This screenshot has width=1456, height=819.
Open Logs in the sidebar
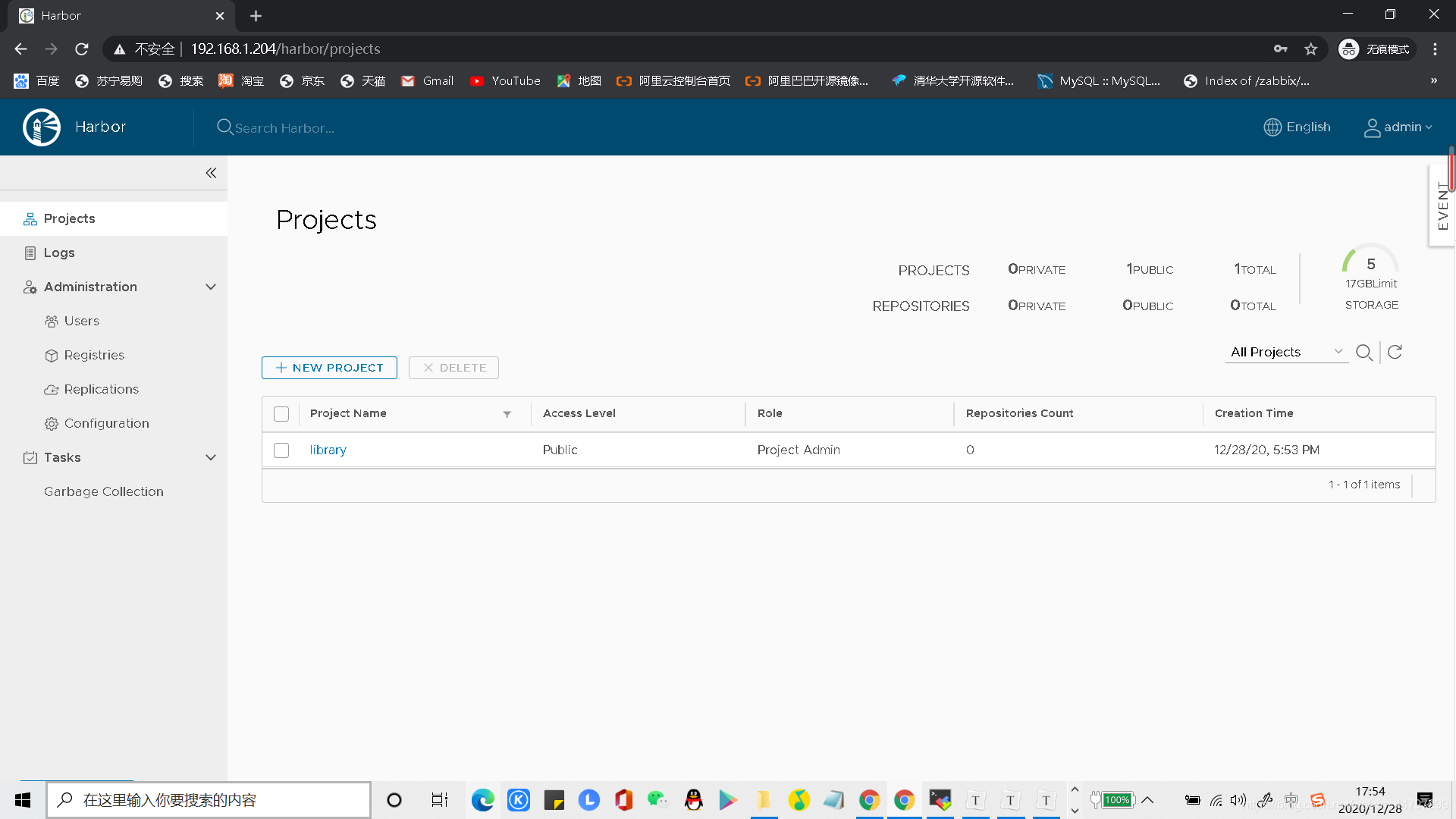click(59, 253)
